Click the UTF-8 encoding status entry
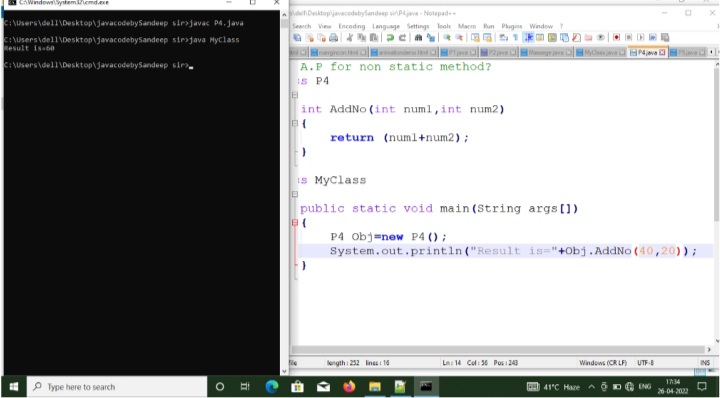The height and width of the screenshot is (398, 720). 645,363
